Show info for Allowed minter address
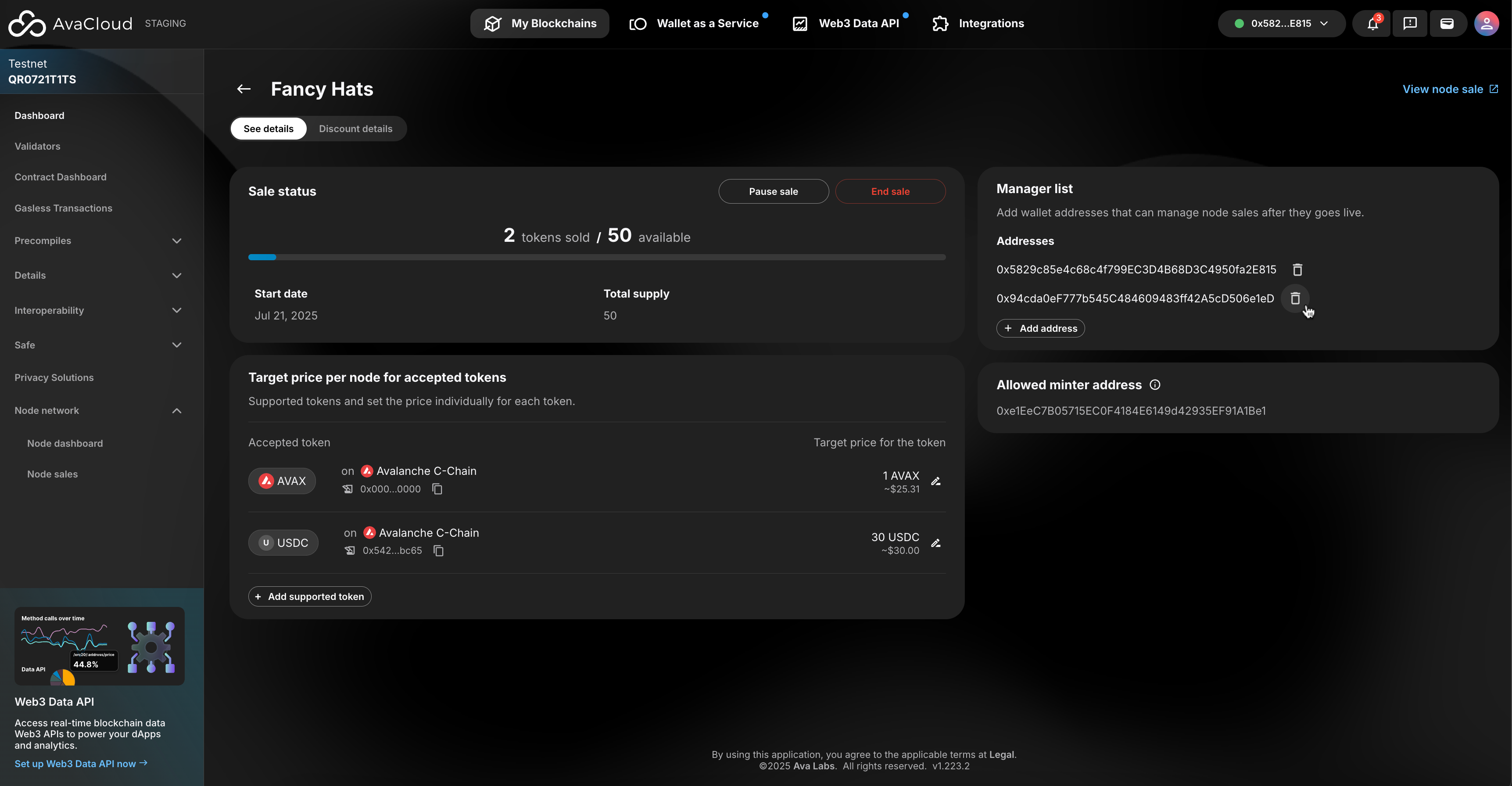This screenshot has height=786, width=1512. [x=1154, y=385]
